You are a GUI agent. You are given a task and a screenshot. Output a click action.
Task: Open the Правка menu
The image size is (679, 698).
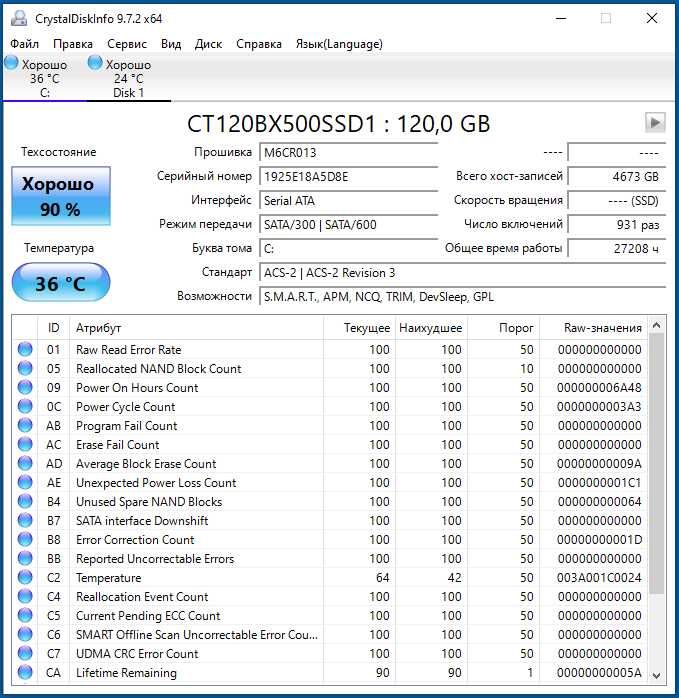coord(73,44)
